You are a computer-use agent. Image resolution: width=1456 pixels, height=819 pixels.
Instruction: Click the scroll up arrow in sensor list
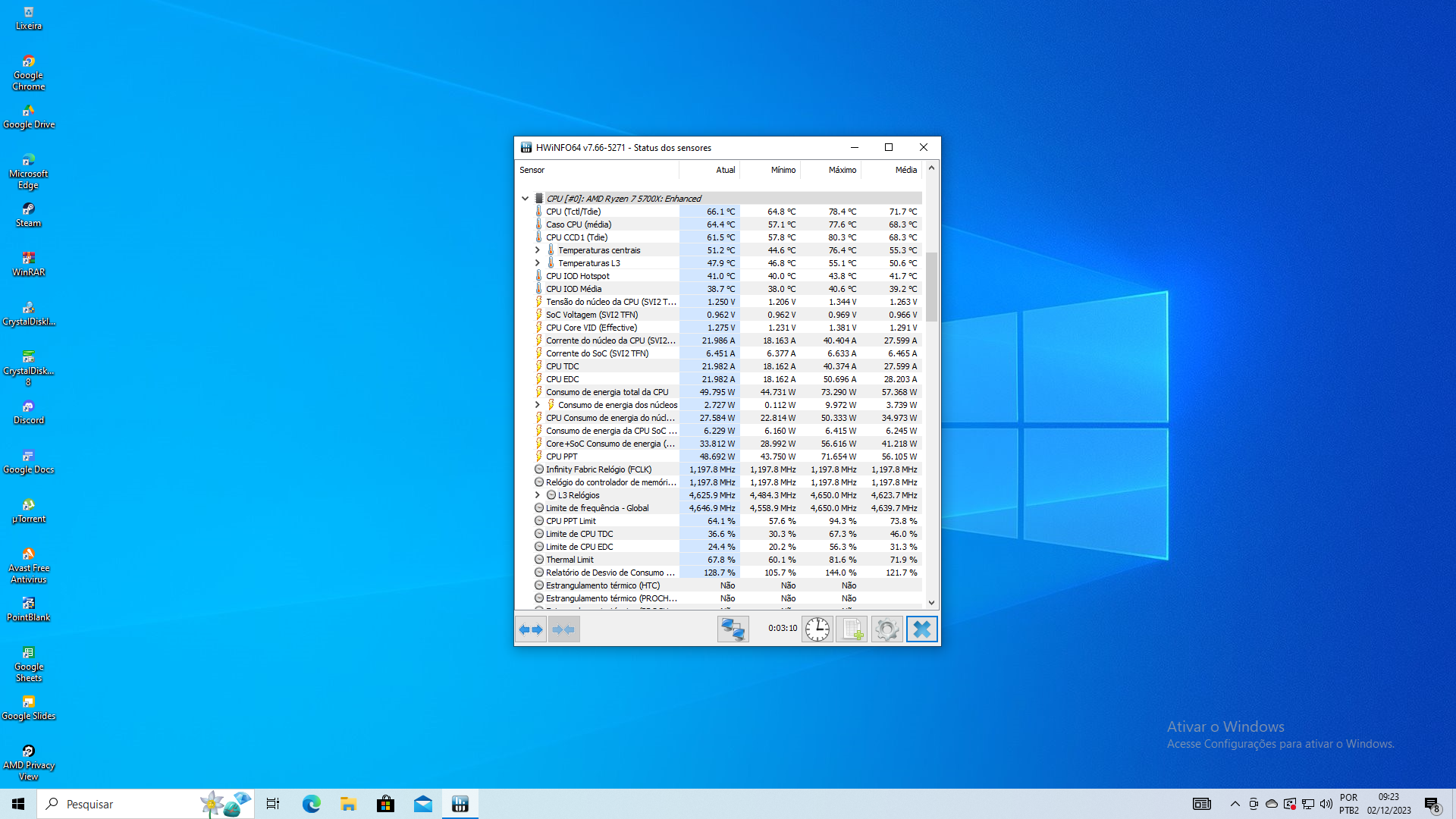point(931,168)
